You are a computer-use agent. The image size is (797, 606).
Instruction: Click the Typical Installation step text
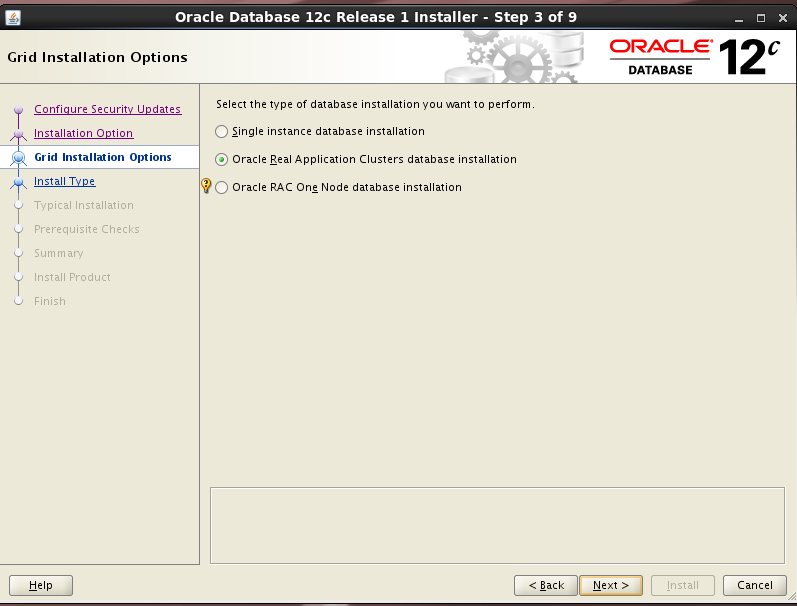[84, 205]
